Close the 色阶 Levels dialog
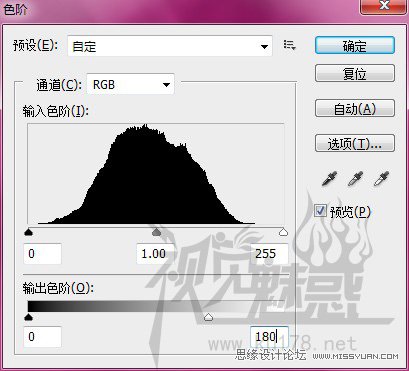 pyautogui.click(x=384, y=6)
